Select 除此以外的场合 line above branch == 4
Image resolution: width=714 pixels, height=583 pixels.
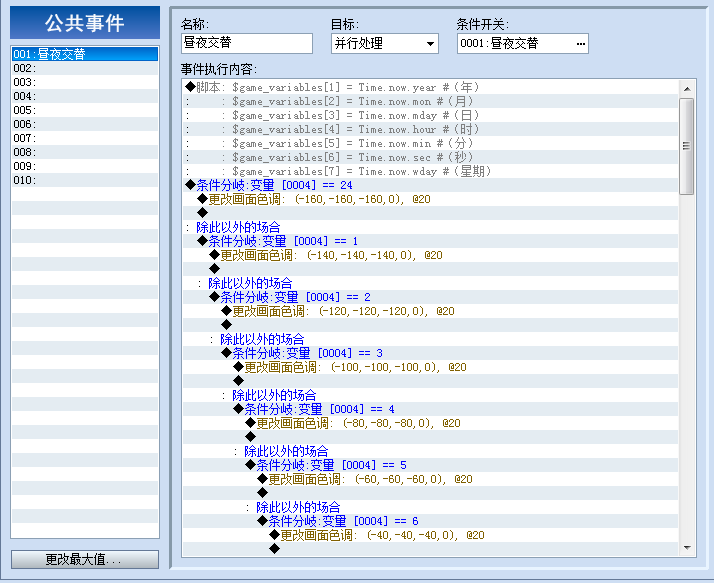430,395
